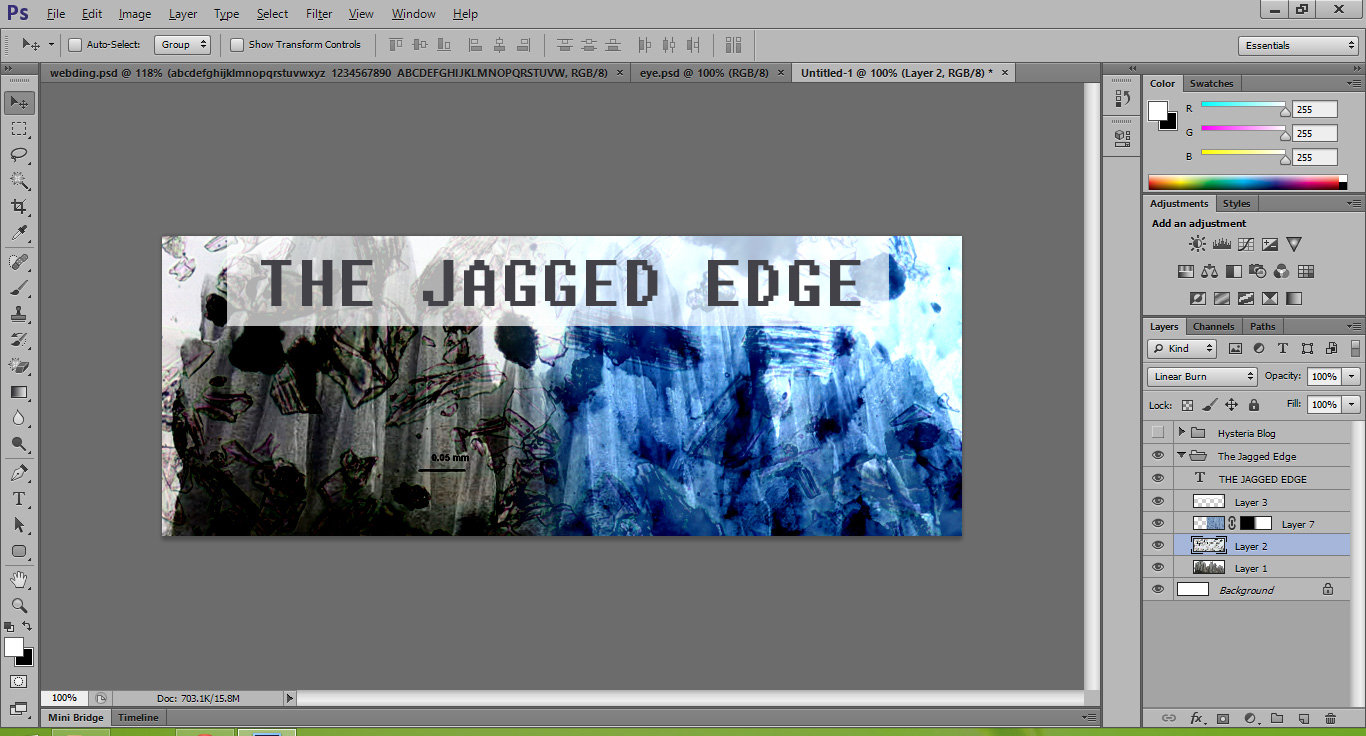Click the Layer 1 thumbnail
The image size is (1366, 736).
tap(1209, 568)
